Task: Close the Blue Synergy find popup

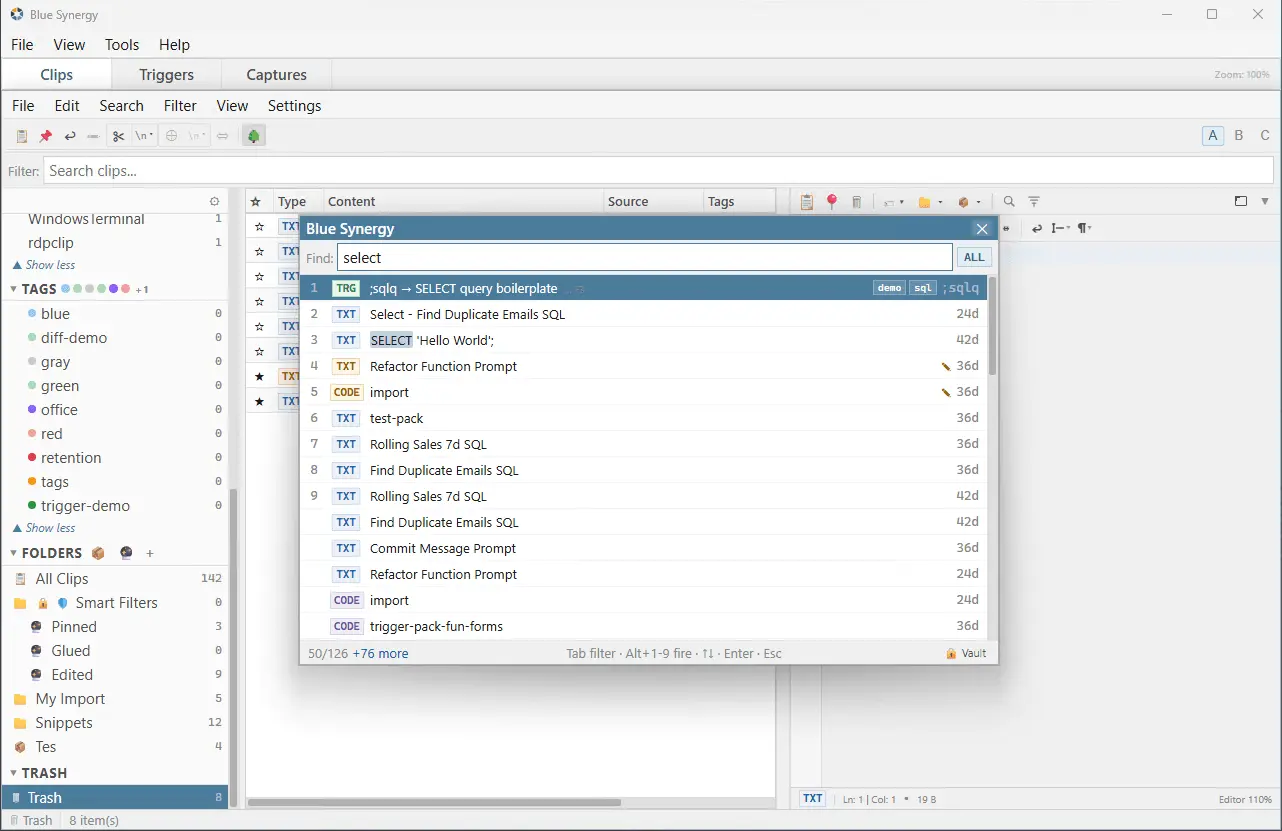Action: pyautogui.click(x=982, y=229)
